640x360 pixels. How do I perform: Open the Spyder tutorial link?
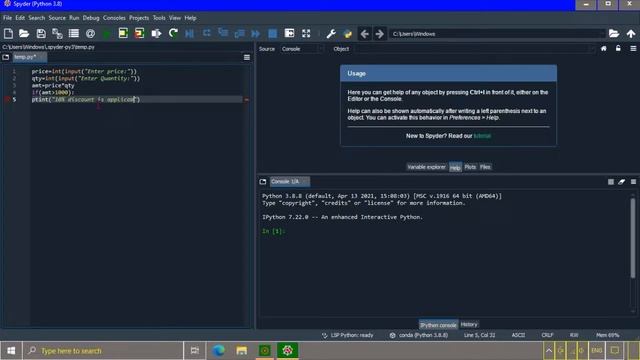click(x=482, y=136)
